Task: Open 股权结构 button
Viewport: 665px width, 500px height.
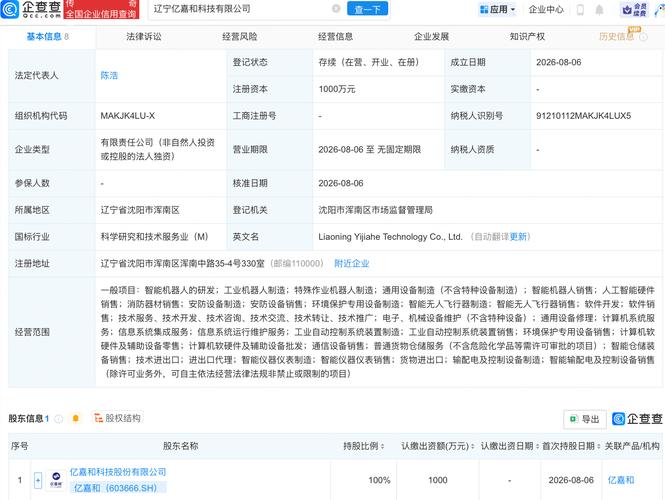Action: [x=117, y=418]
